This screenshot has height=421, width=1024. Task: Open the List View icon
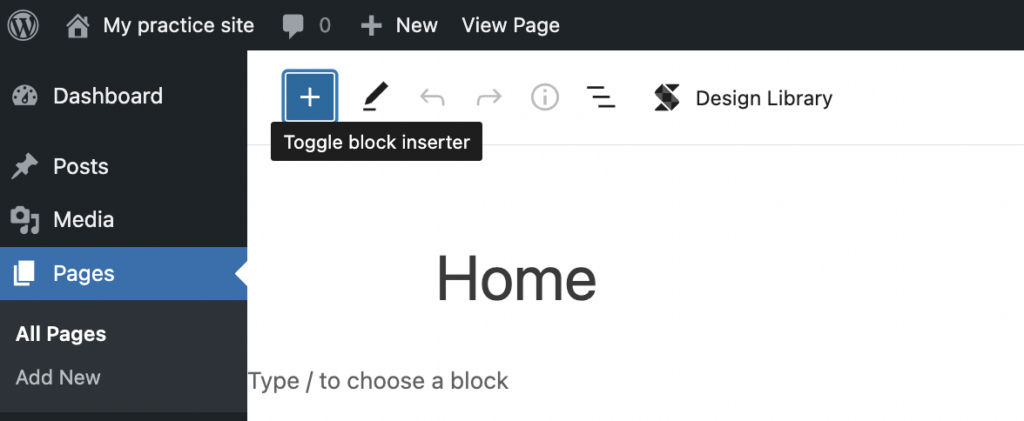point(601,97)
